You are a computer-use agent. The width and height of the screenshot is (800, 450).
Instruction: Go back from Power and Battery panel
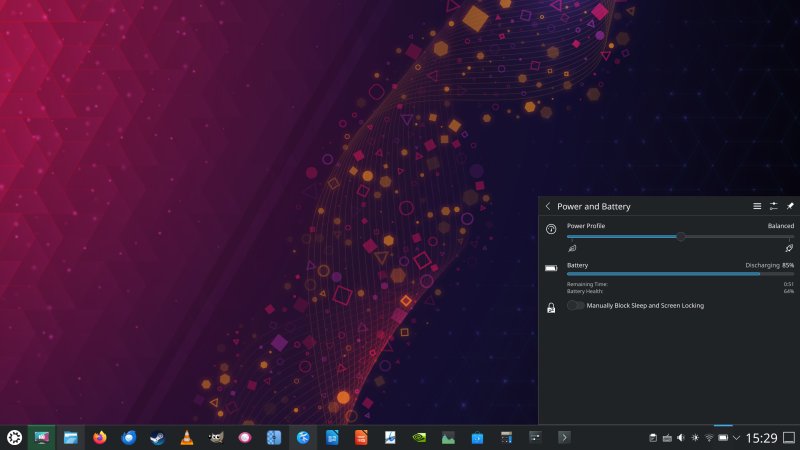coord(548,206)
